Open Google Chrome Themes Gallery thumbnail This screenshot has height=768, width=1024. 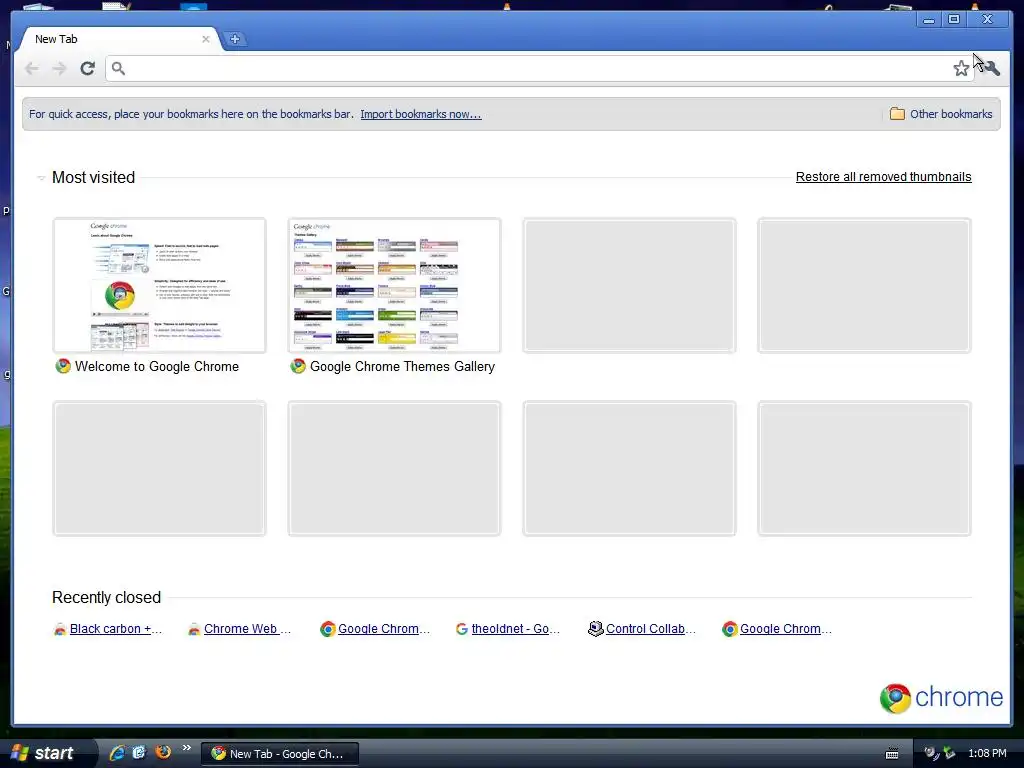[x=394, y=285]
